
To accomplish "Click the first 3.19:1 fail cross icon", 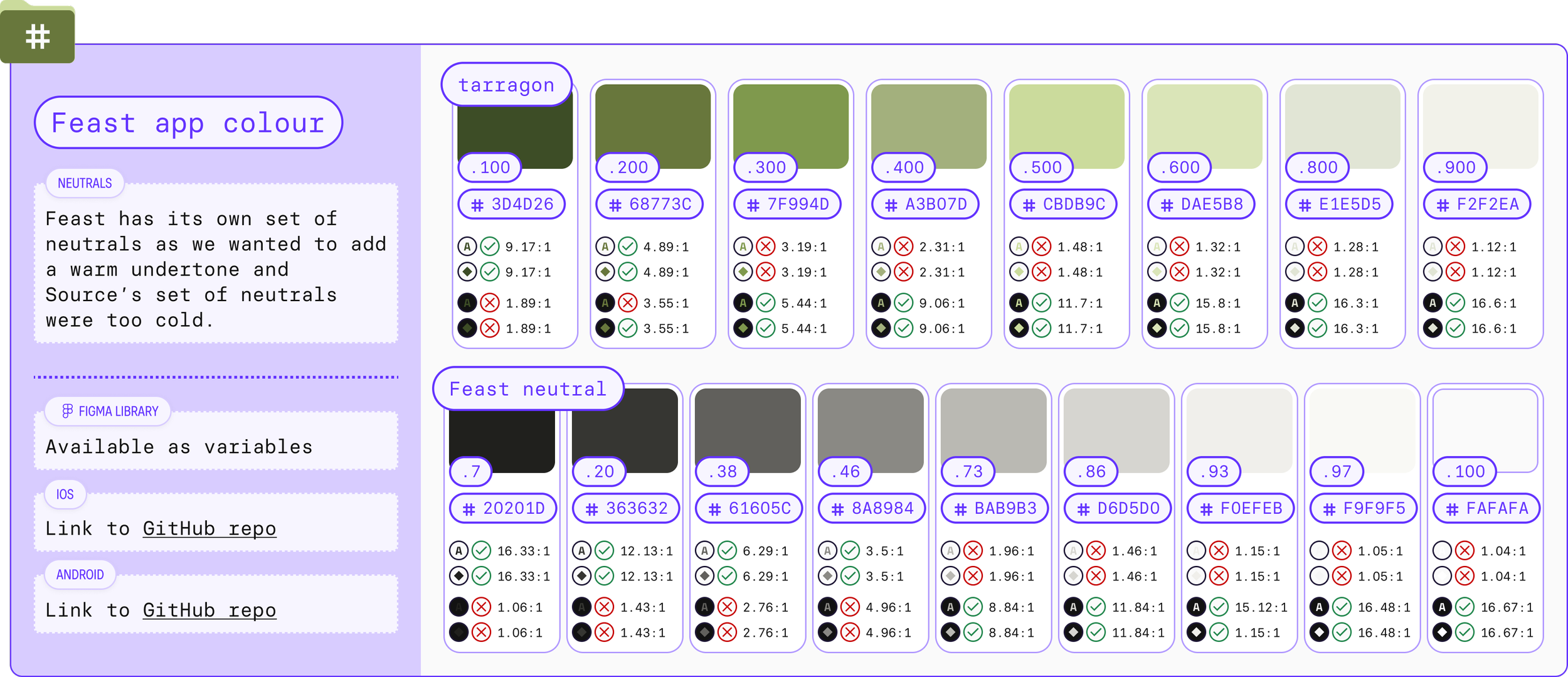I will coord(766,247).
